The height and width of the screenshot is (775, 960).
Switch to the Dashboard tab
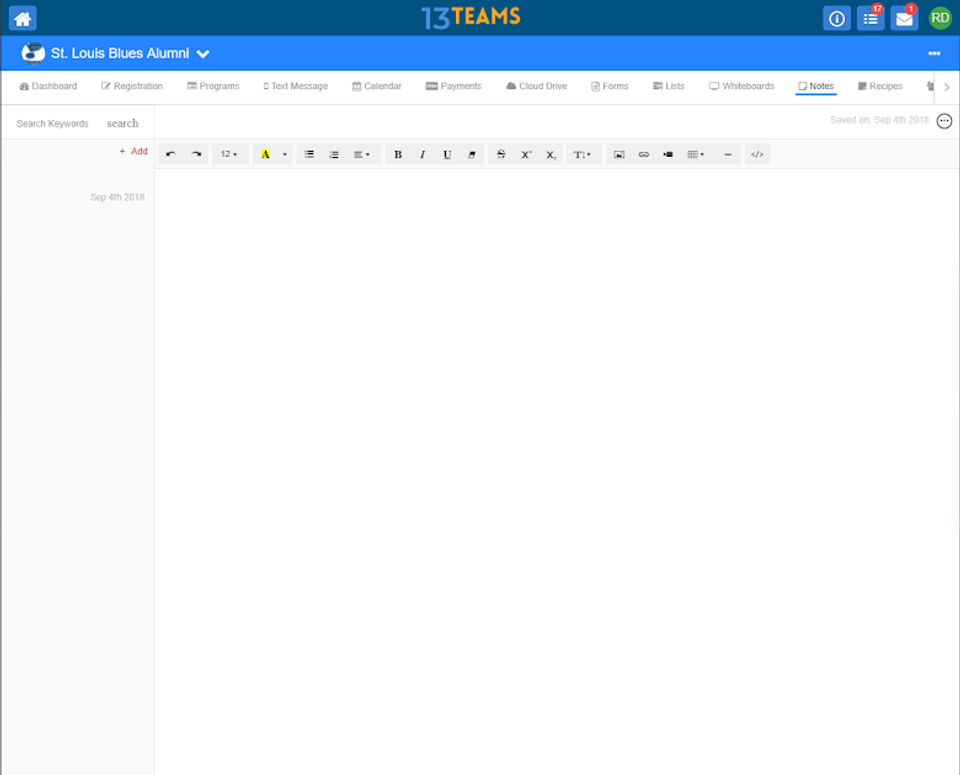pyautogui.click(x=48, y=86)
